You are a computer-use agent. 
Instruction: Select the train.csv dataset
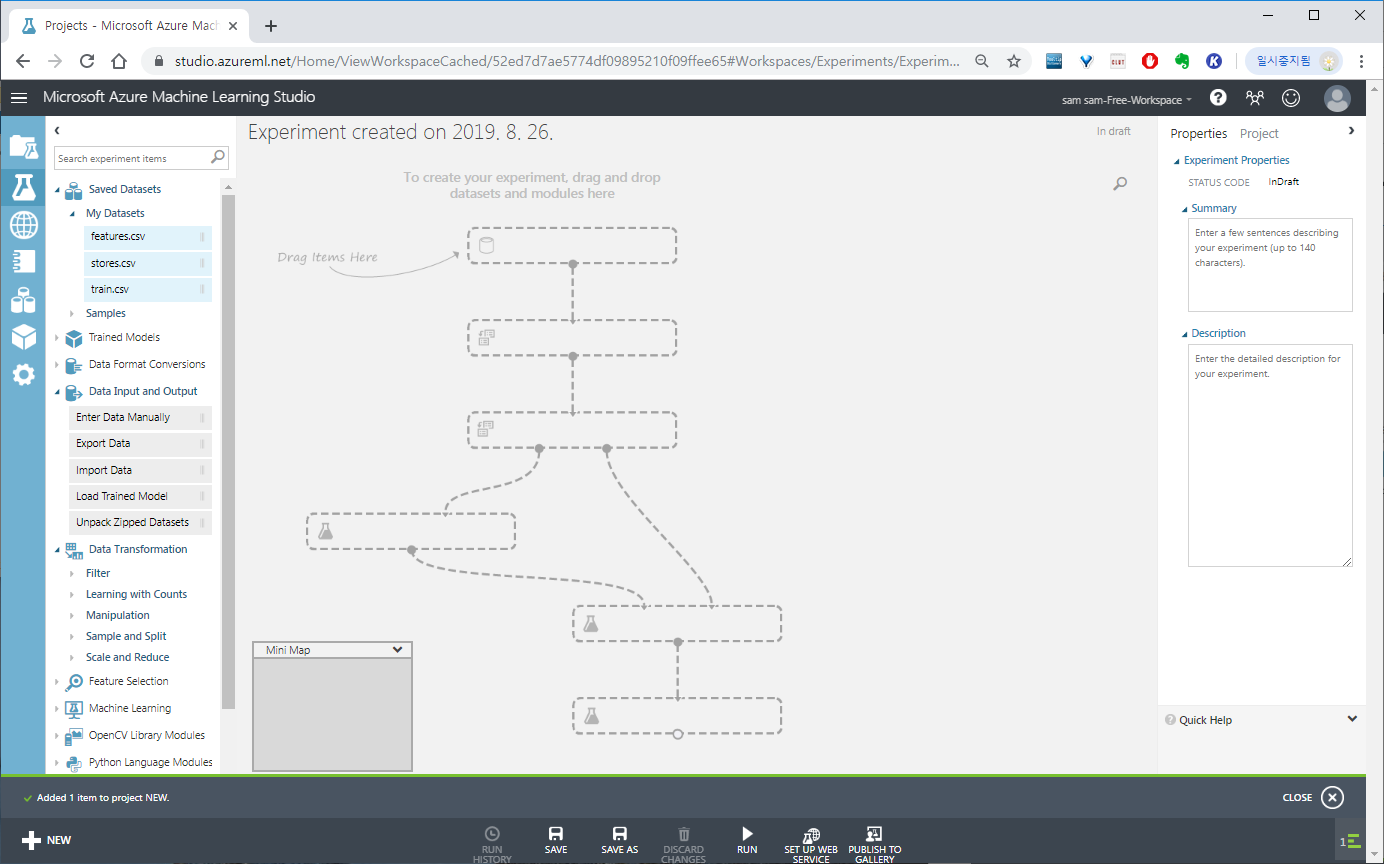pos(148,289)
